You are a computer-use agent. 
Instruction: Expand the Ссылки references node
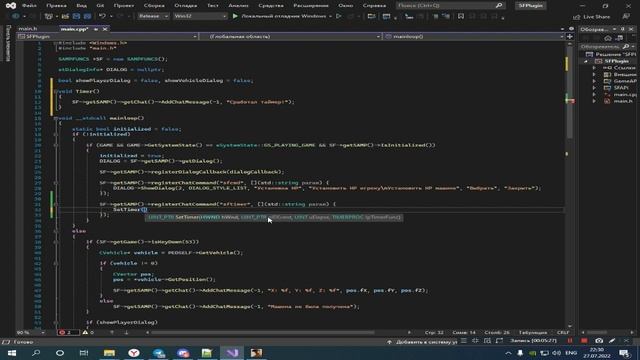click(594, 68)
